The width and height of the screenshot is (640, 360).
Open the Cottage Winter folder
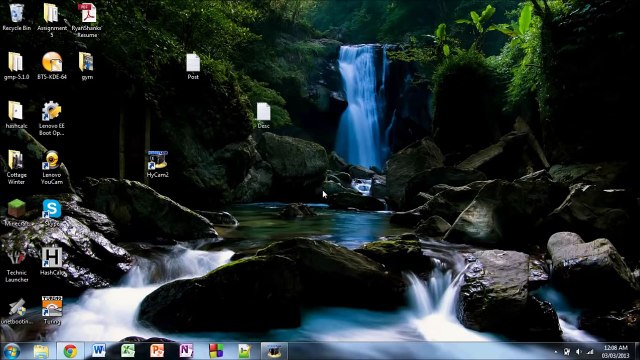16,167
